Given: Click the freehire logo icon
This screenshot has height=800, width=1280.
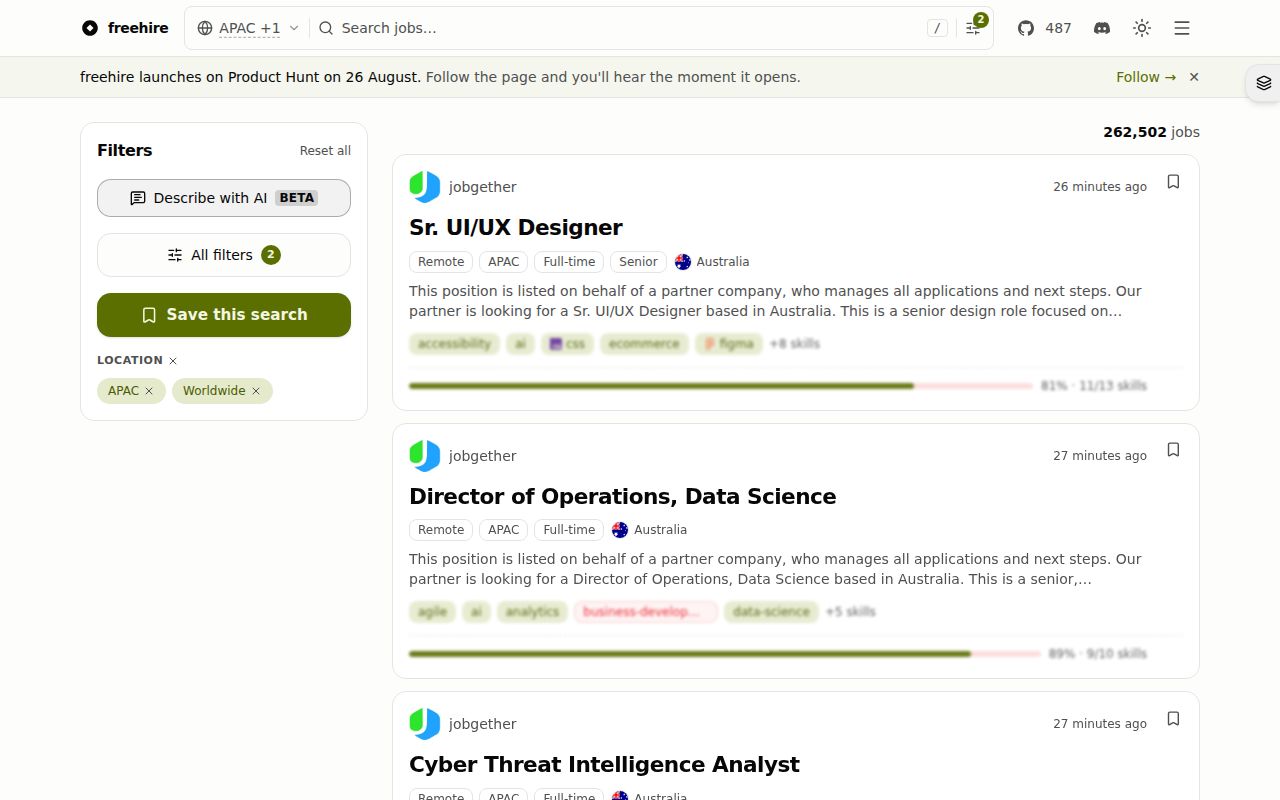Looking at the screenshot, I should (90, 28).
